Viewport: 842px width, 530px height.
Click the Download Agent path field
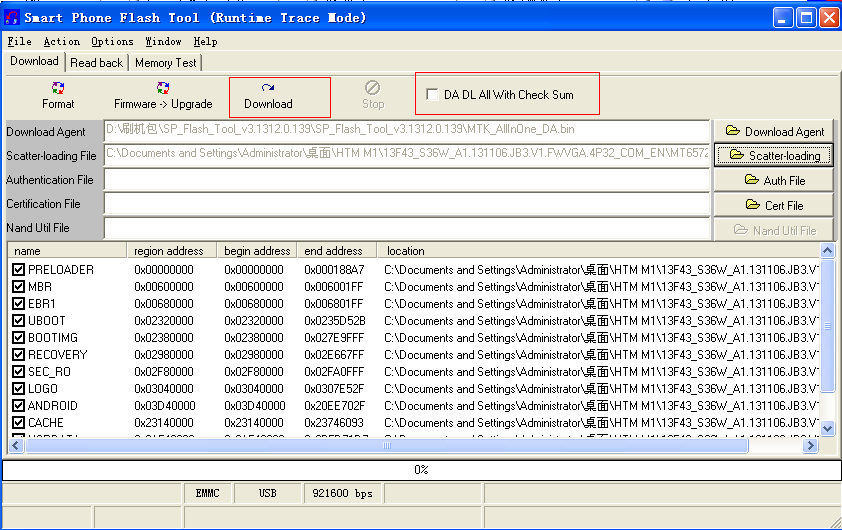pos(407,130)
